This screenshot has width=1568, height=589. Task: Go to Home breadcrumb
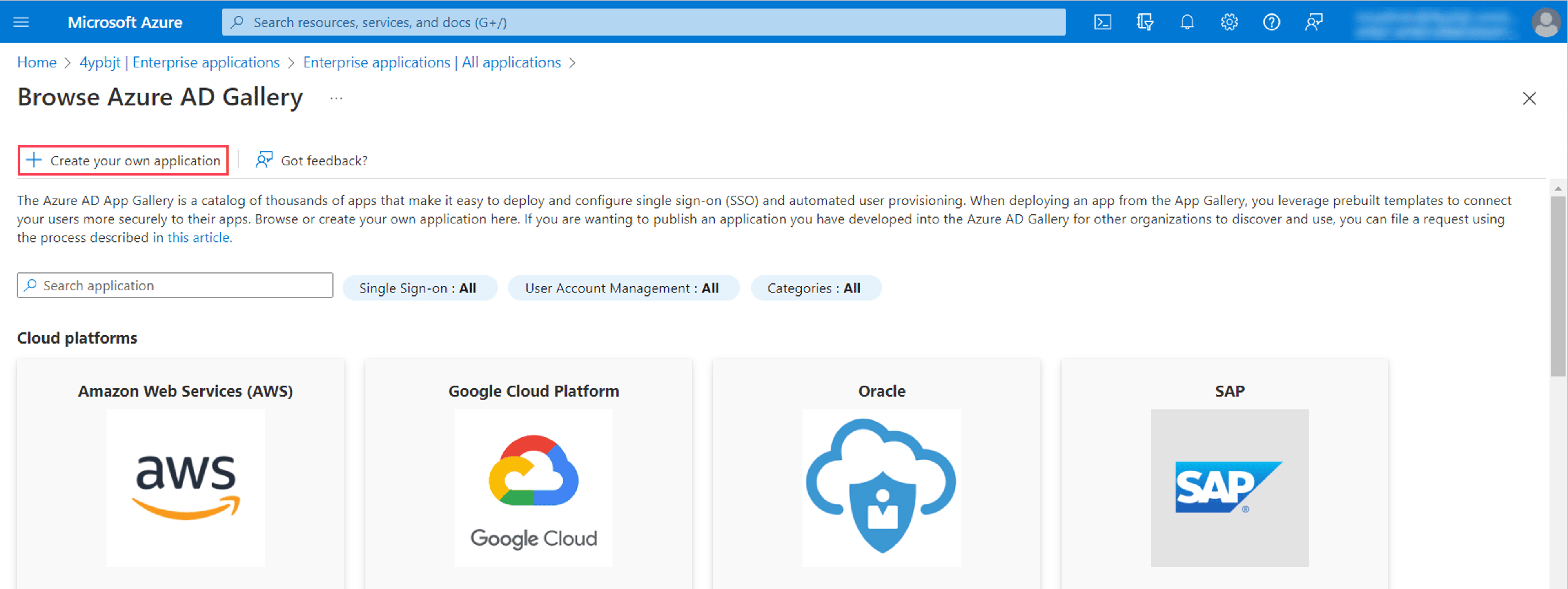pyautogui.click(x=36, y=62)
